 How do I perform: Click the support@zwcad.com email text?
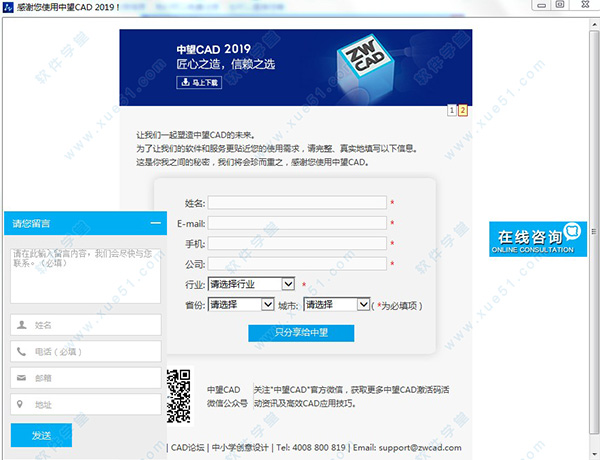(420, 447)
